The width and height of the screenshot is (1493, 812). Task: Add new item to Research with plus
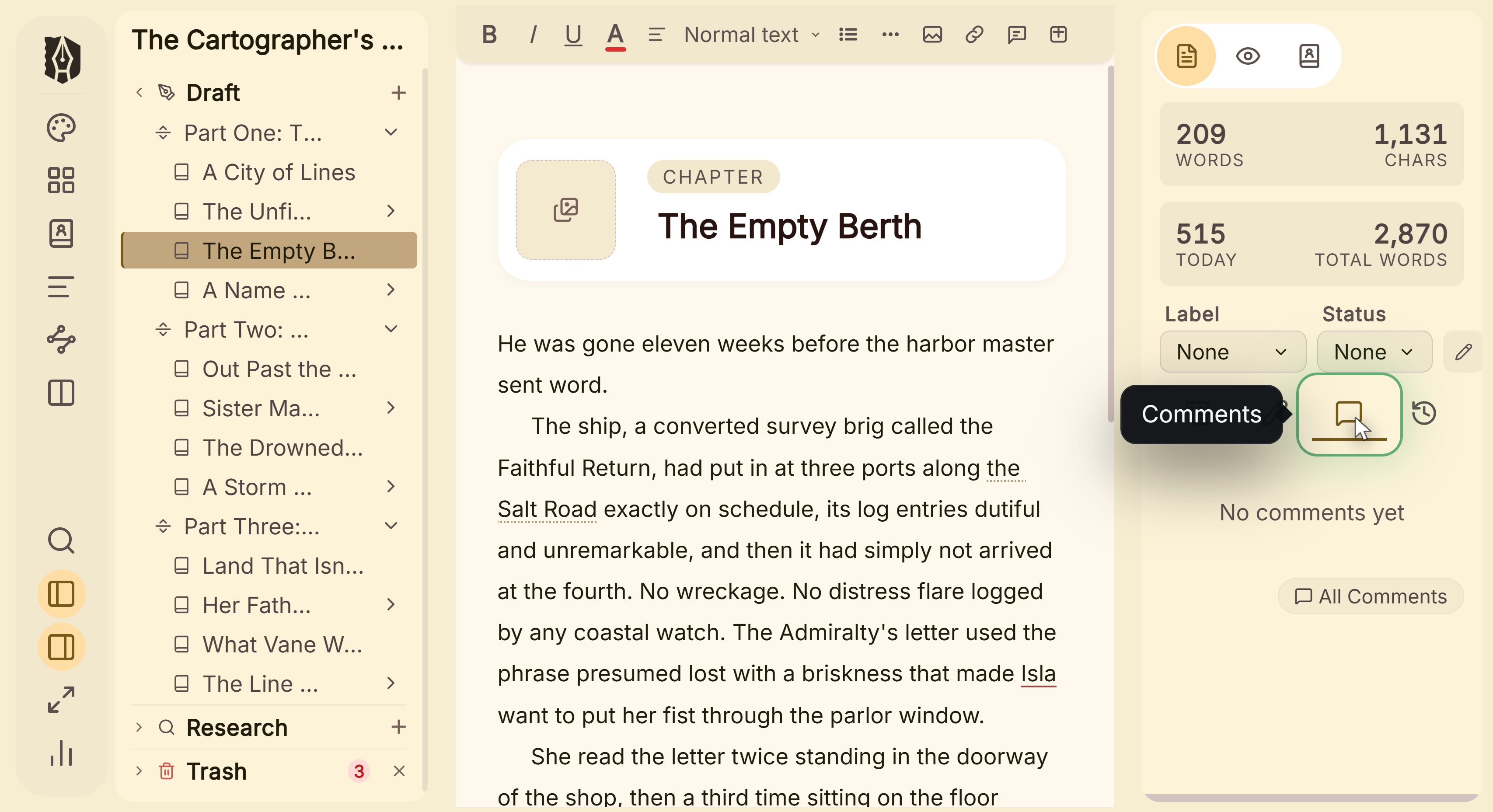pos(398,727)
